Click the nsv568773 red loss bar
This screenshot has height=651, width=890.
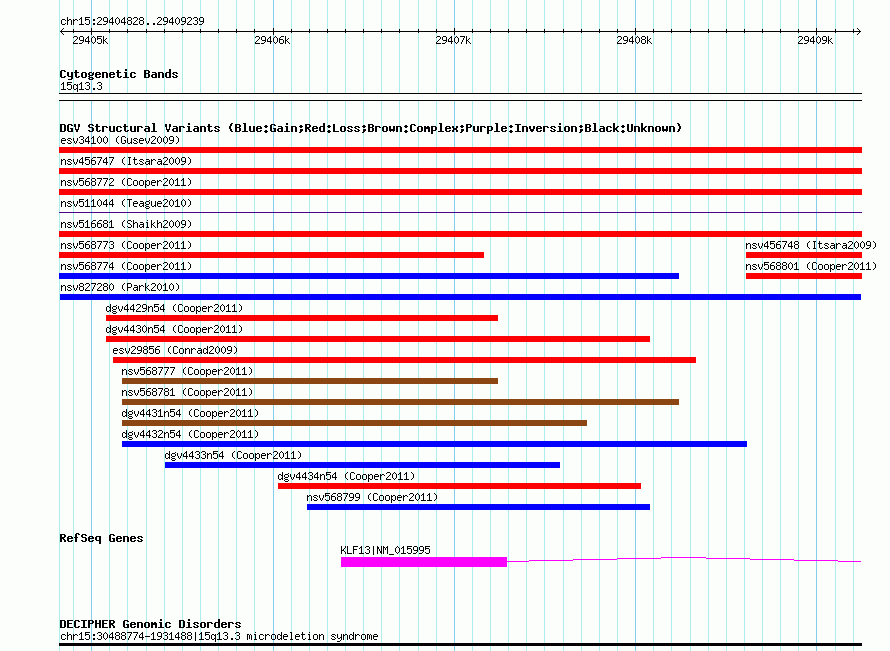(271, 255)
